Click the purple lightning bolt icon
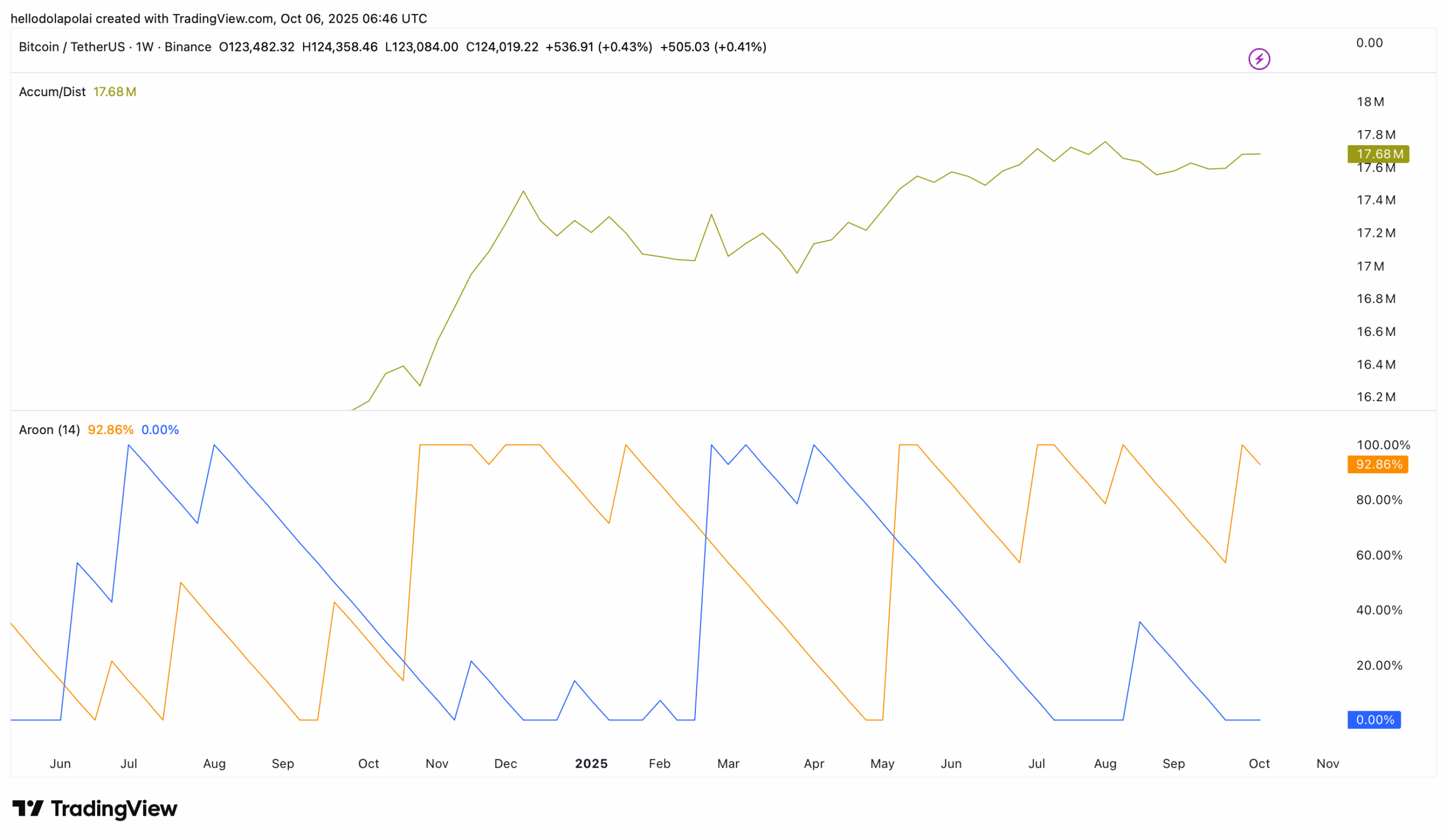The image size is (1447, 840). pos(1259,59)
